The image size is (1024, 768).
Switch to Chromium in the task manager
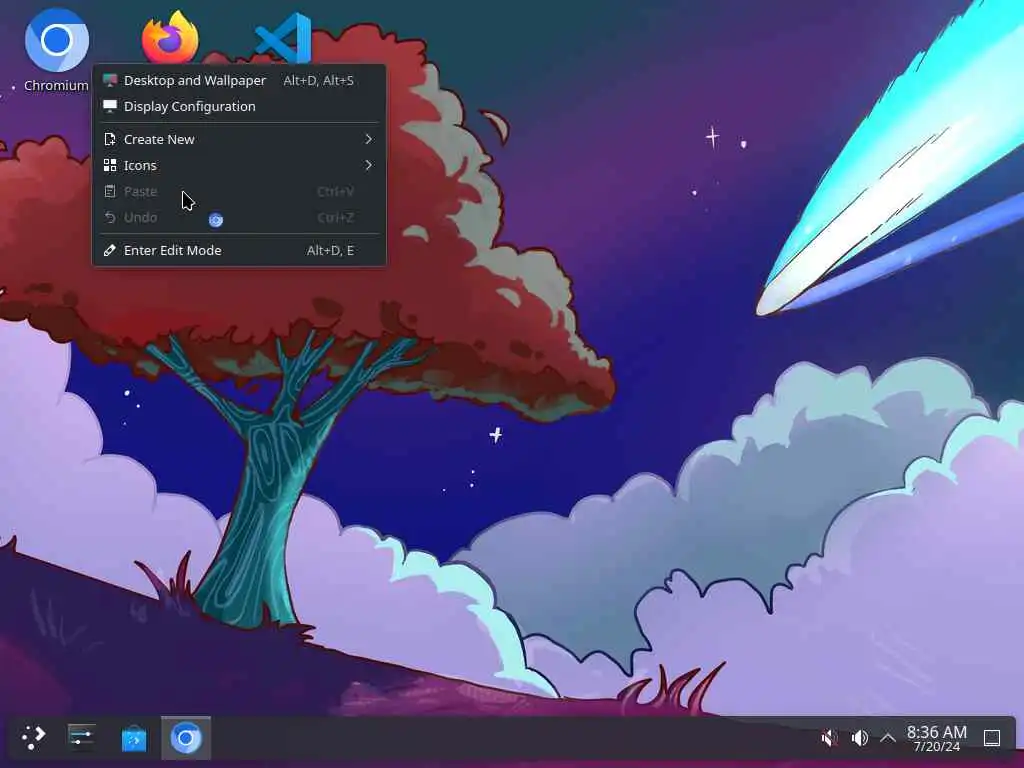pos(186,738)
